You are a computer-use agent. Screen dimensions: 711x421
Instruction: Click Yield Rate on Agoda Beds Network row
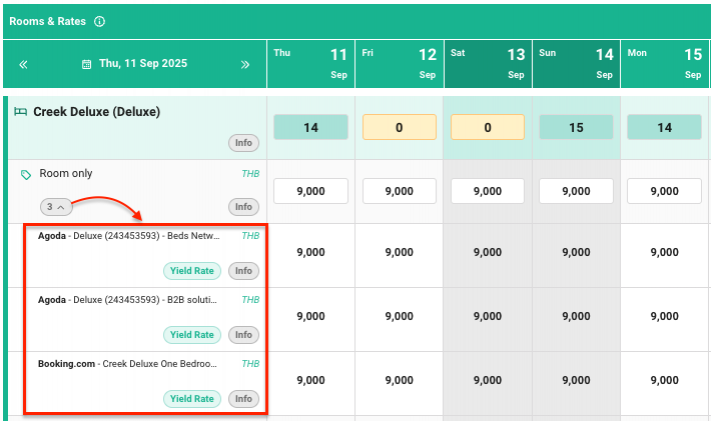[x=192, y=271]
